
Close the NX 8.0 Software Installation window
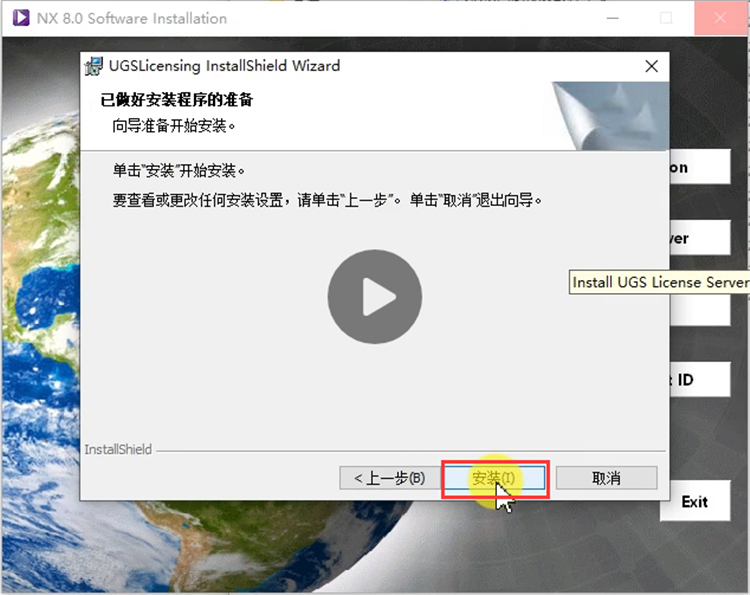pos(719,18)
